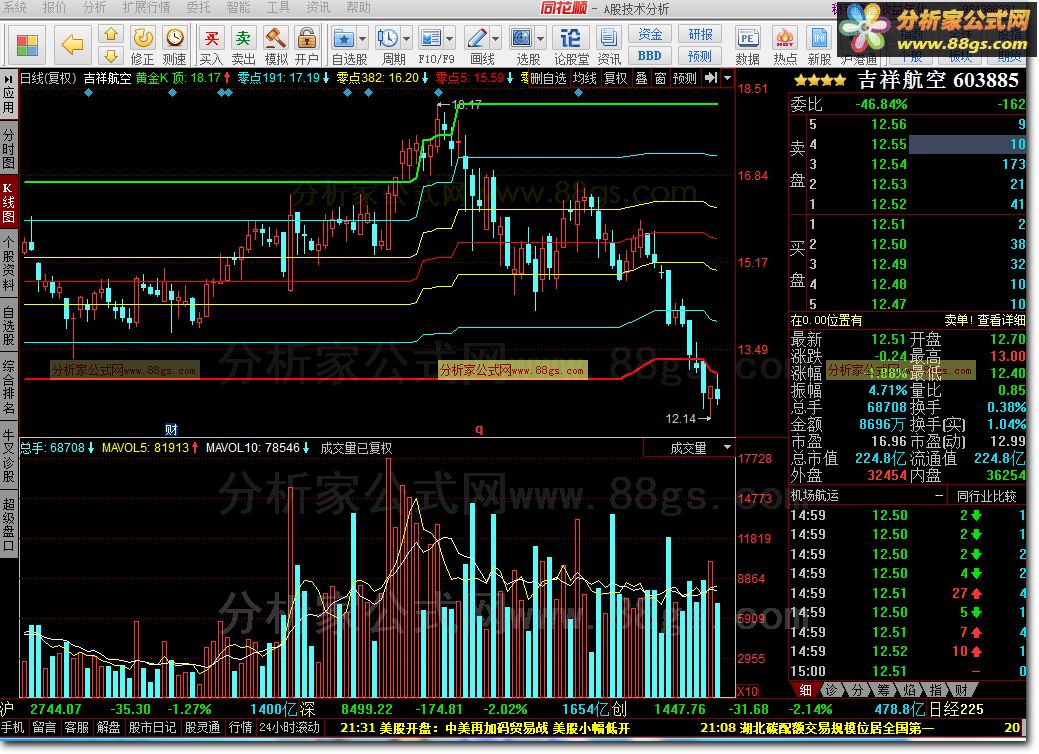This screenshot has width=1039, height=754.
Task: Open the 分析 menu
Action: click(94, 8)
